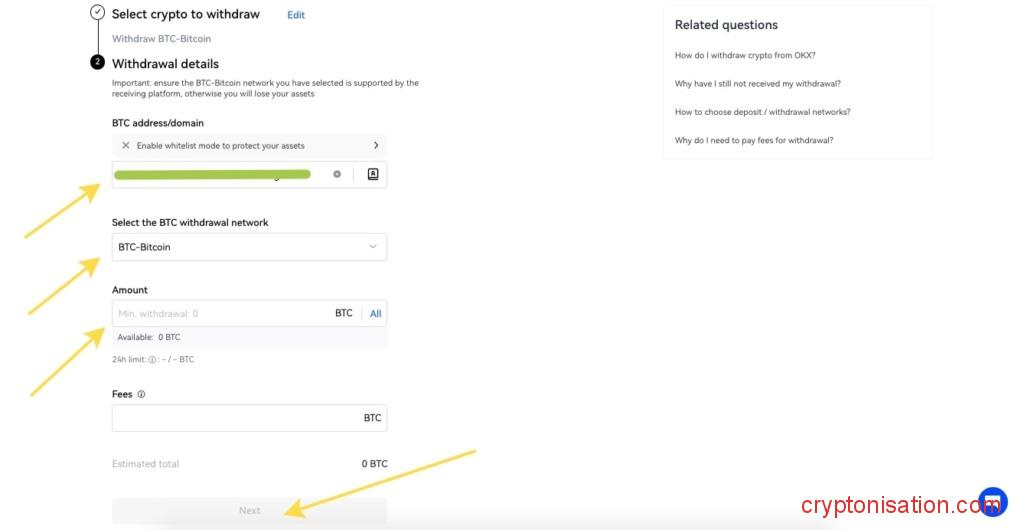Viewport: 1024px width, 530px height.
Task: Click the step 2 number icon
Action: (x=97, y=62)
